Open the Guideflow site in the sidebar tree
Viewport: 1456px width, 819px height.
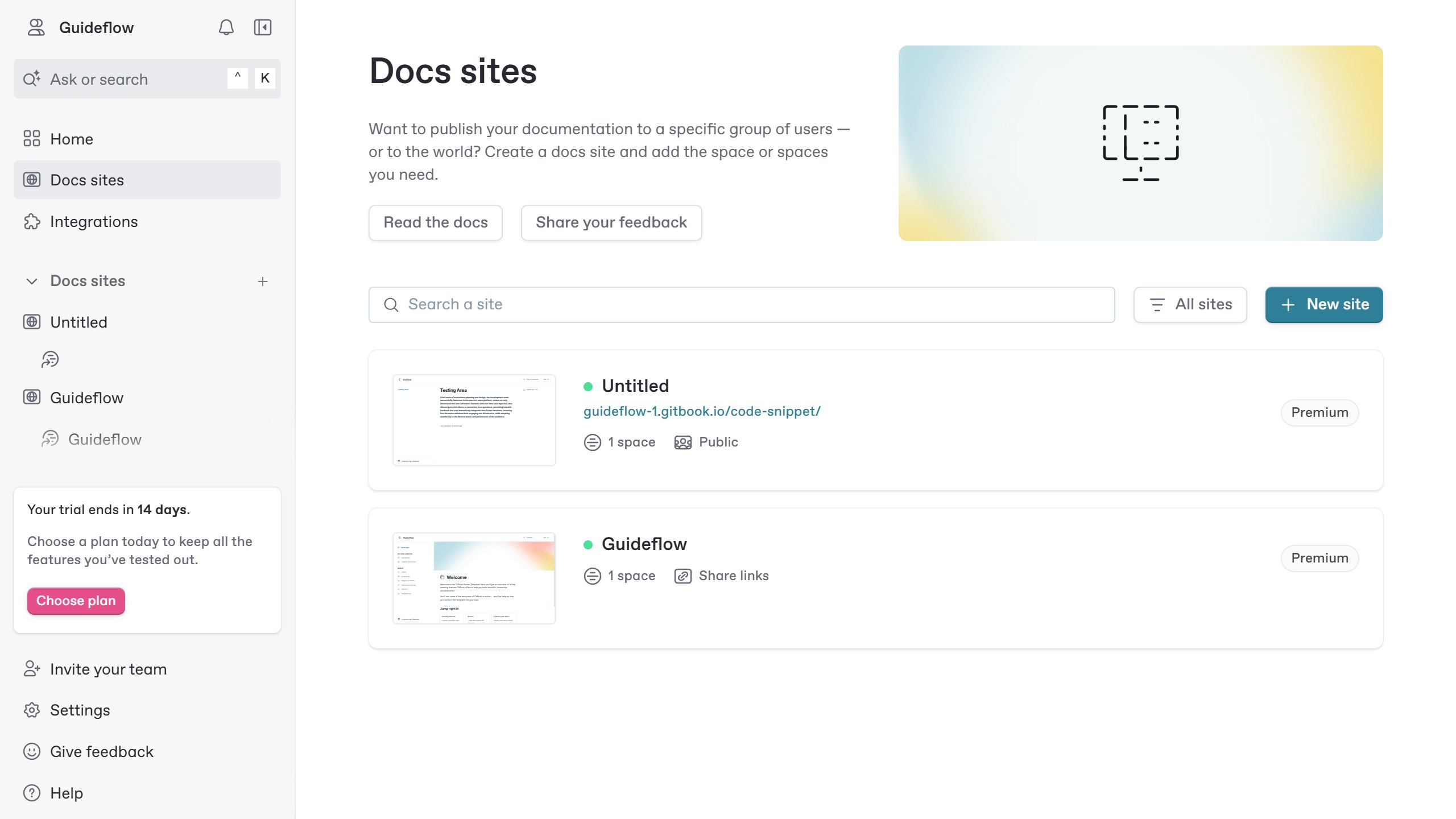click(147, 398)
